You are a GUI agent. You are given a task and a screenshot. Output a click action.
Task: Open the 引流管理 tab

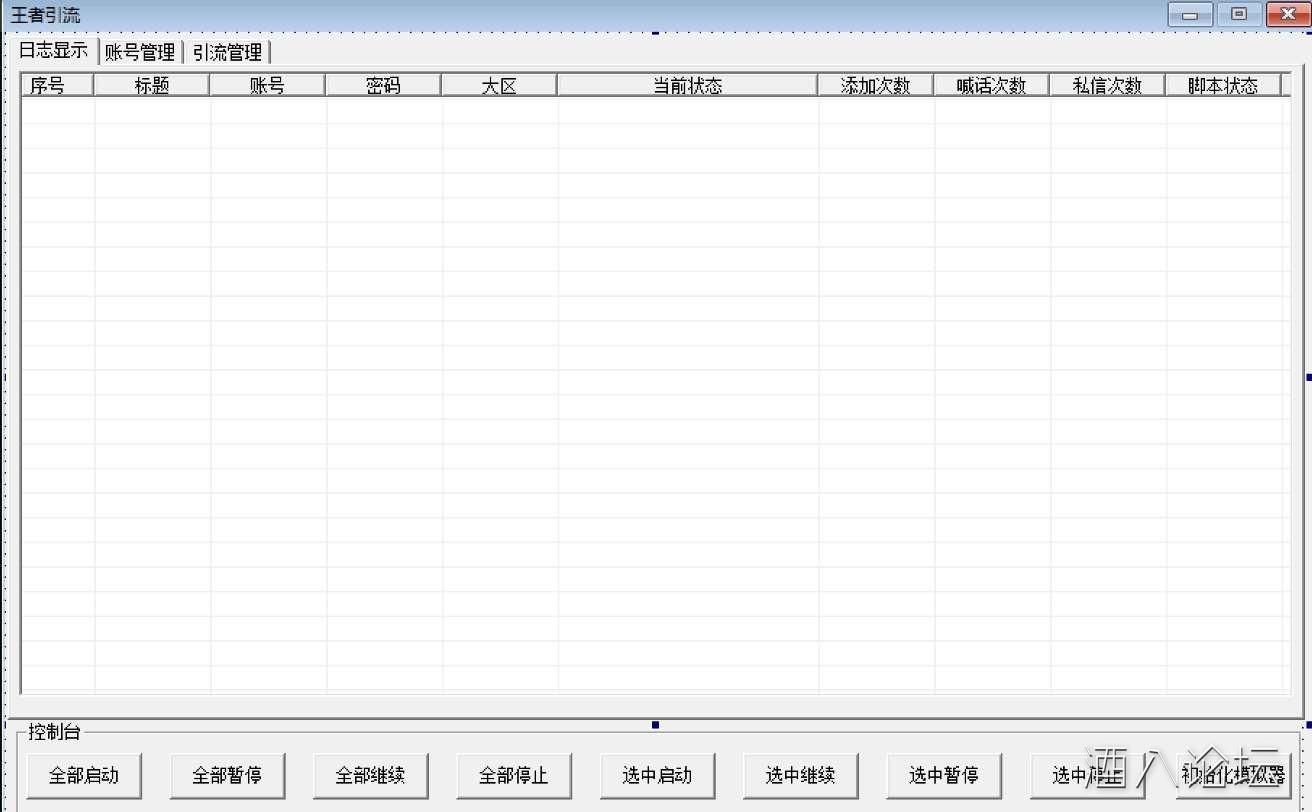click(227, 53)
